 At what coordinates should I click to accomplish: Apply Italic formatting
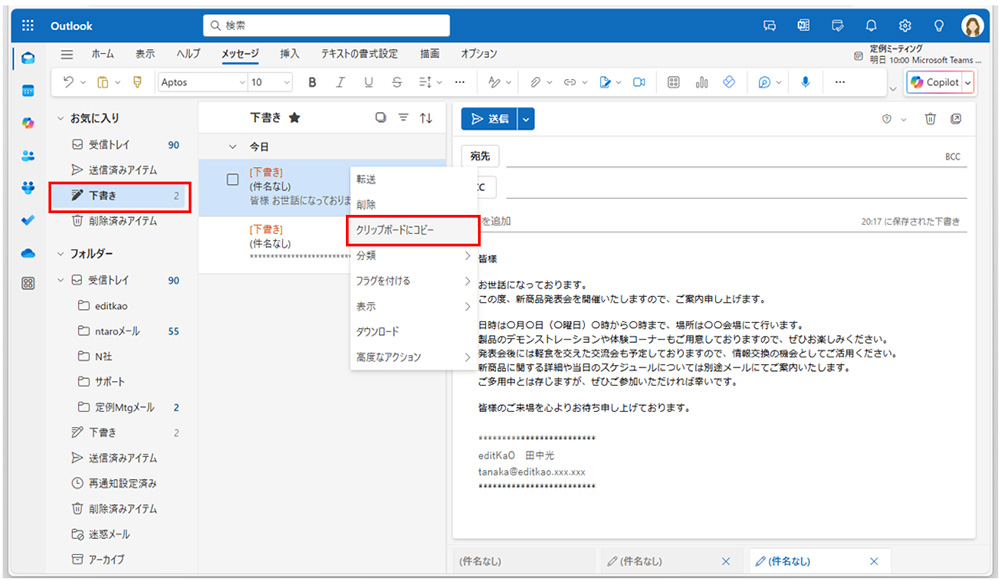coord(340,82)
